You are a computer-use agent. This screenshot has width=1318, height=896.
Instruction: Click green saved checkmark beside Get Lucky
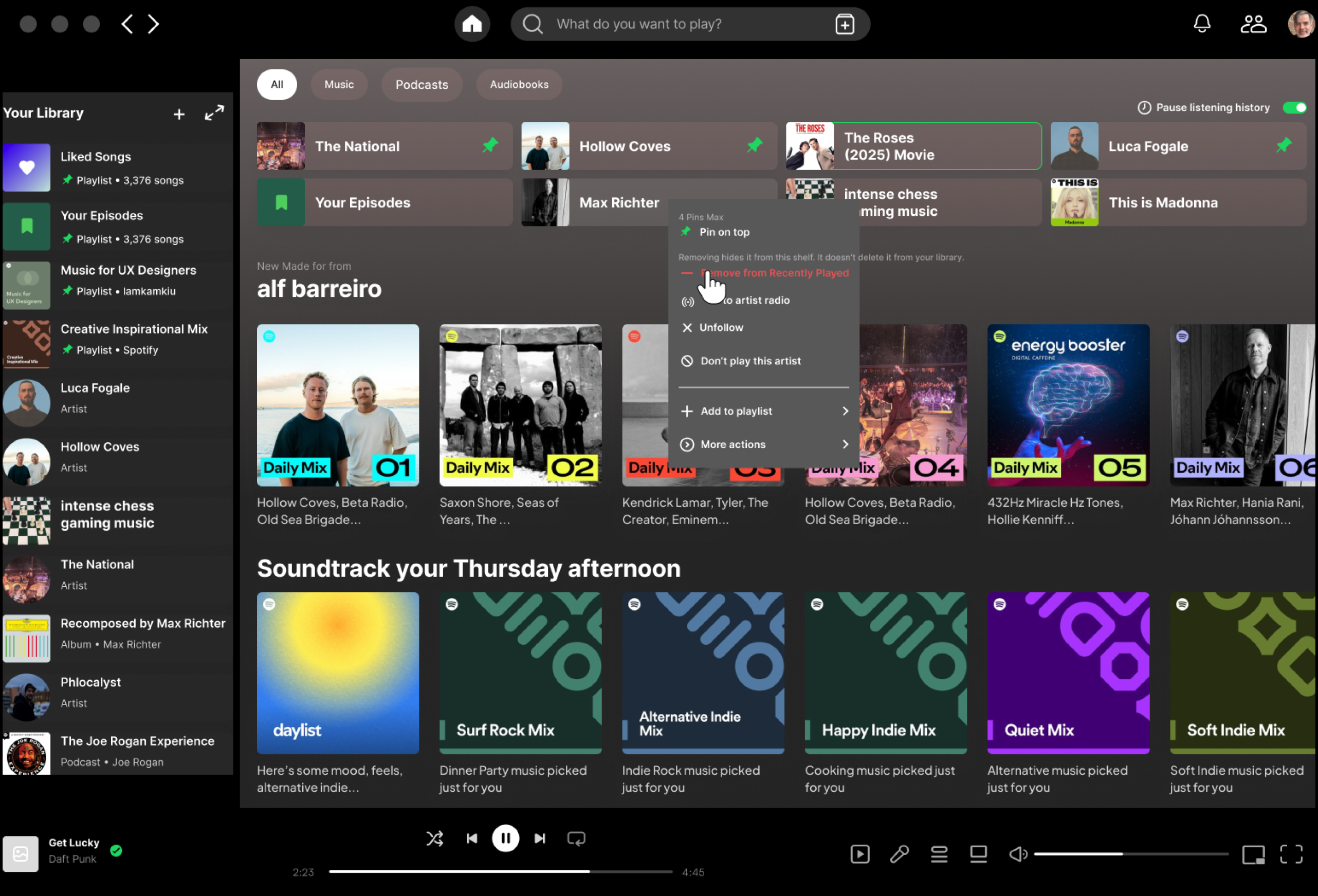(116, 850)
